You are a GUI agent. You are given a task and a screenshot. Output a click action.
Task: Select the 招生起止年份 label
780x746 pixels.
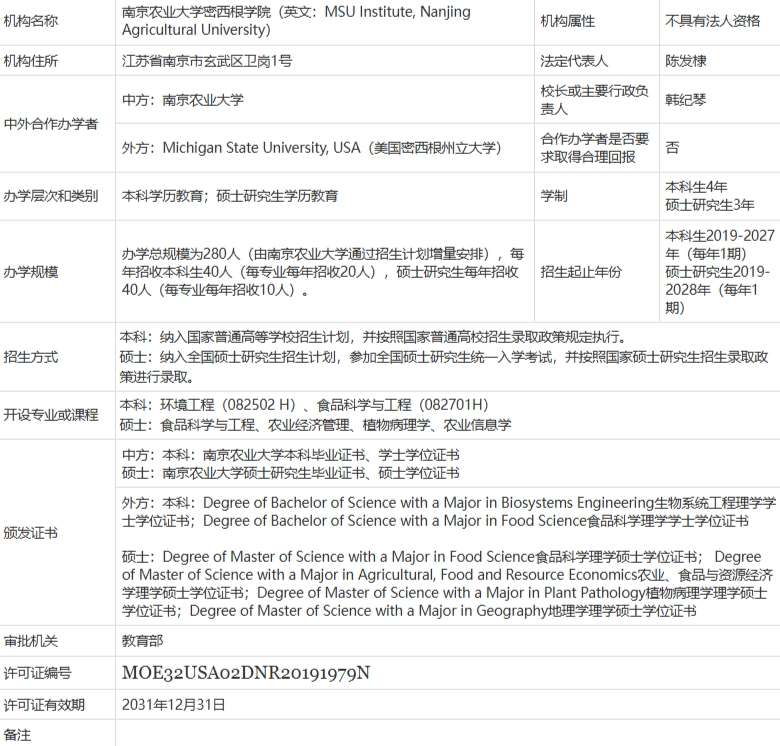coord(581,272)
